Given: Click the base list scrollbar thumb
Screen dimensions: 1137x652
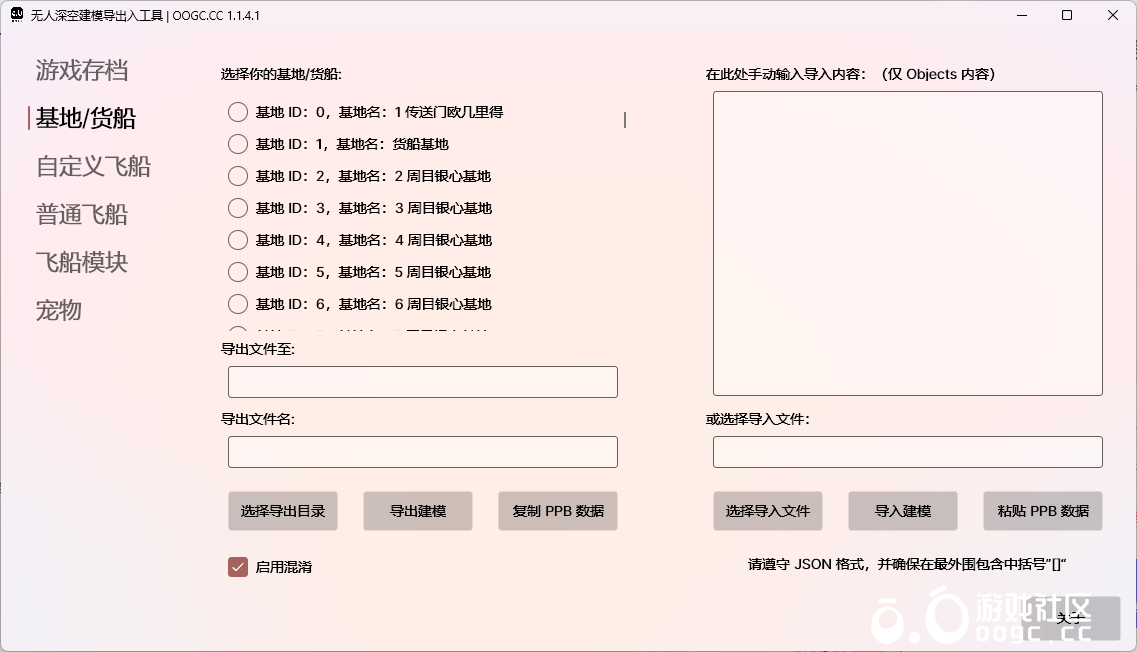Looking at the screenshot, I should (x=625, y=120).
